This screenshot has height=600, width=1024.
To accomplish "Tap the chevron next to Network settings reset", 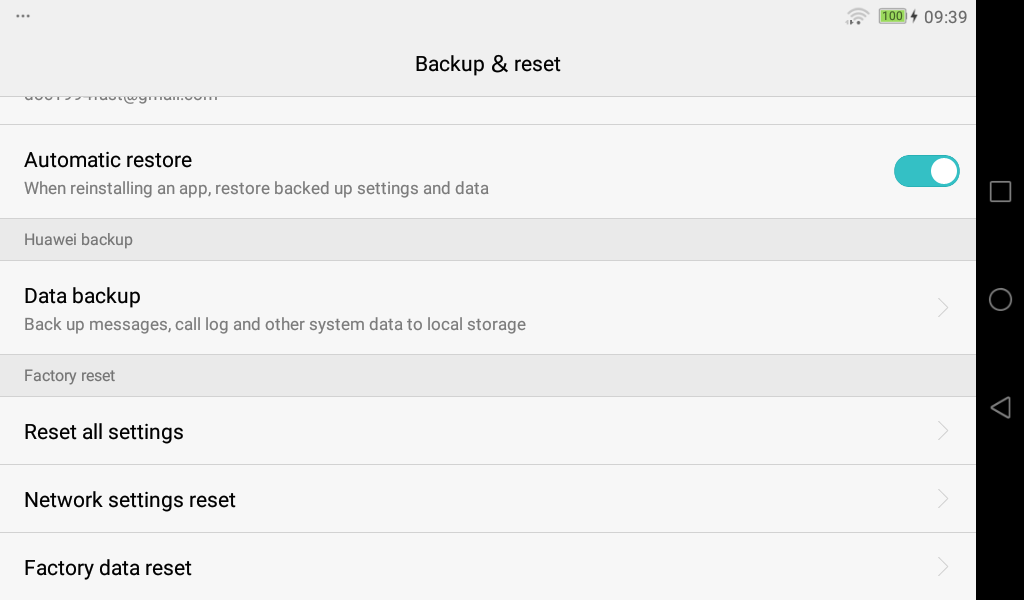I will (x=943, y=499).
